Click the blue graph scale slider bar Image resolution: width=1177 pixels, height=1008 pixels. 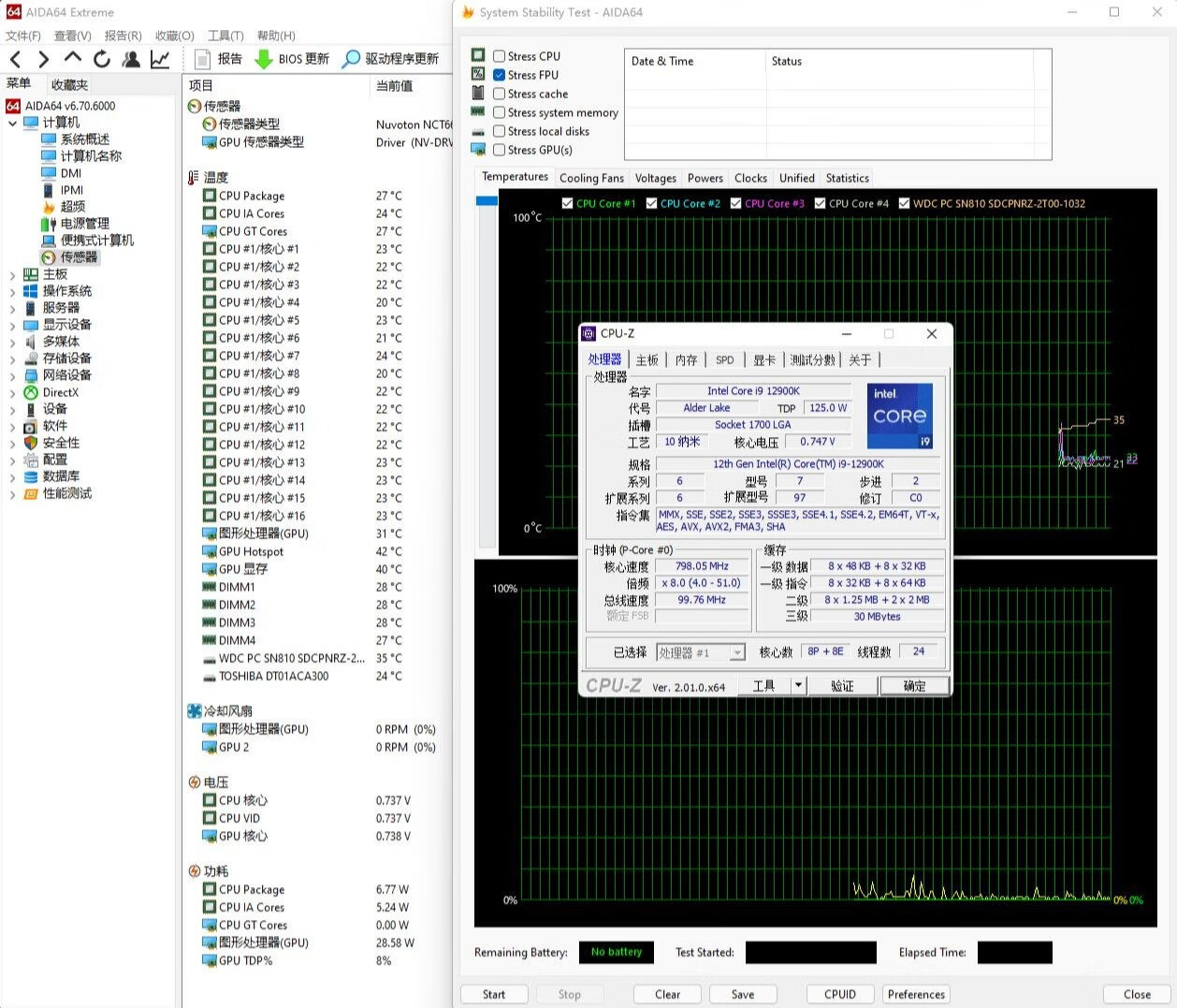pyautogui.click(x=487, y=200)
